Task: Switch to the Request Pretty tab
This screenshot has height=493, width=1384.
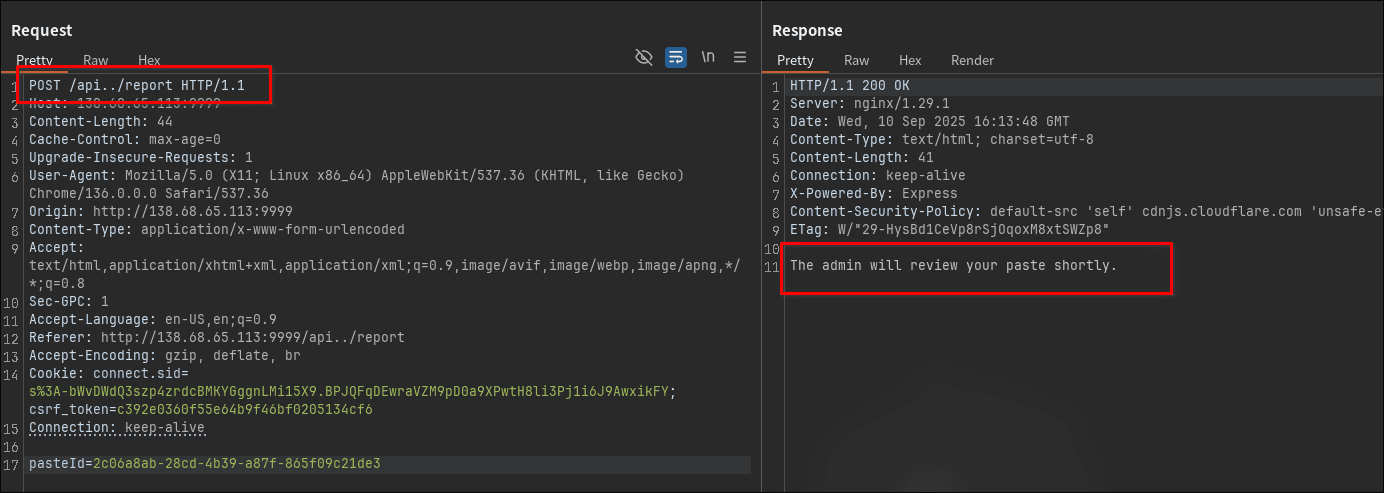Action: click(x=34, y=60)
